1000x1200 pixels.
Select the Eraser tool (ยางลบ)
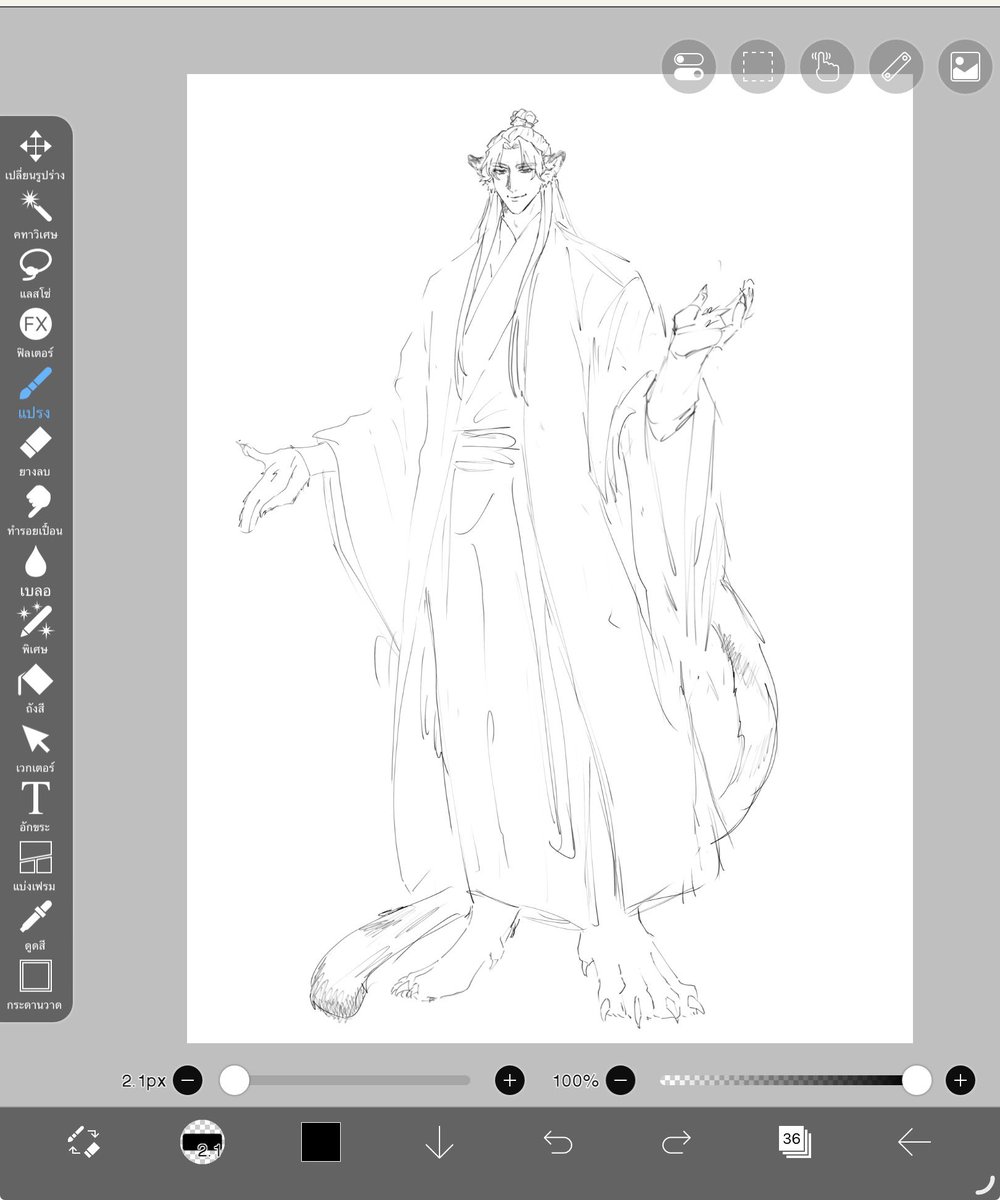(36, 451)
